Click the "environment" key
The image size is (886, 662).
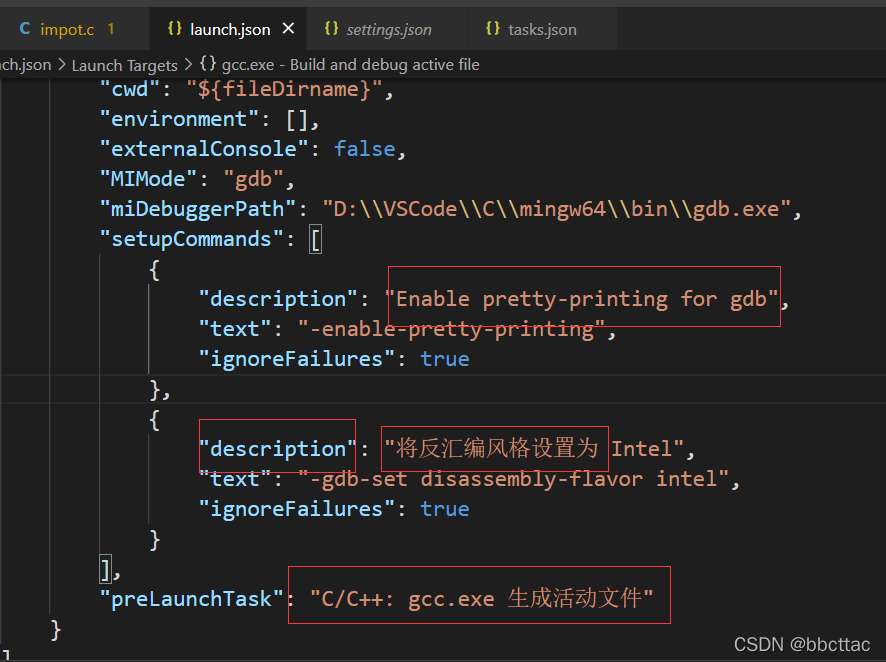(x=179, y=119)
